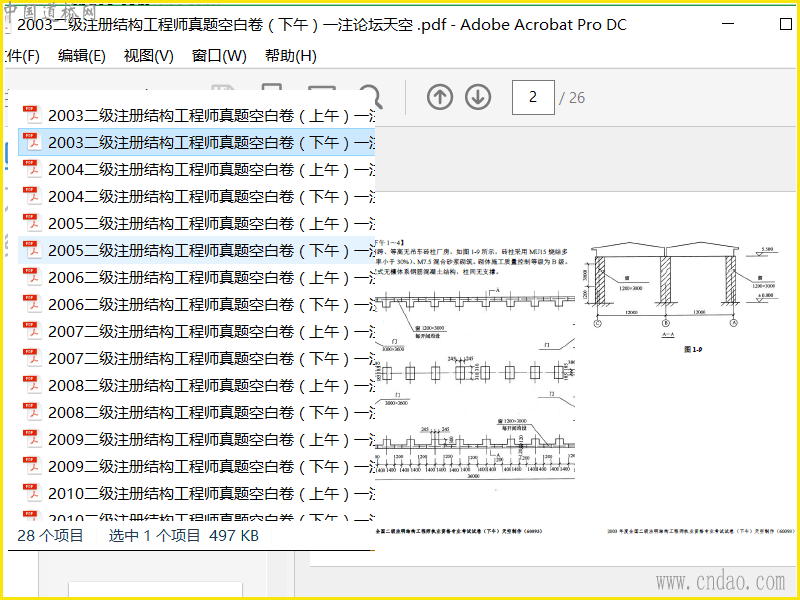
Task: Click the 图 1-9 figure caption
Action: (693, 349)
